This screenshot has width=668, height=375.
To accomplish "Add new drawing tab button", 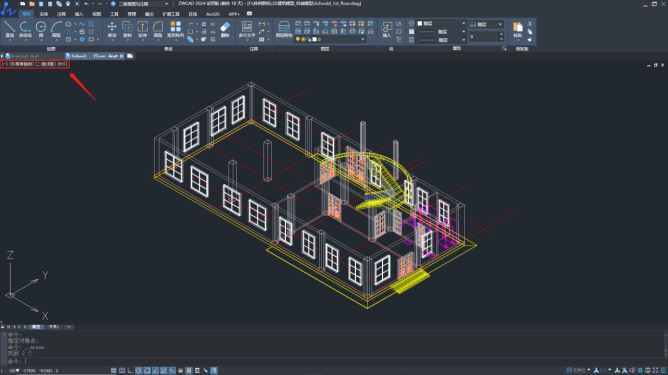I will pos(130,56).
